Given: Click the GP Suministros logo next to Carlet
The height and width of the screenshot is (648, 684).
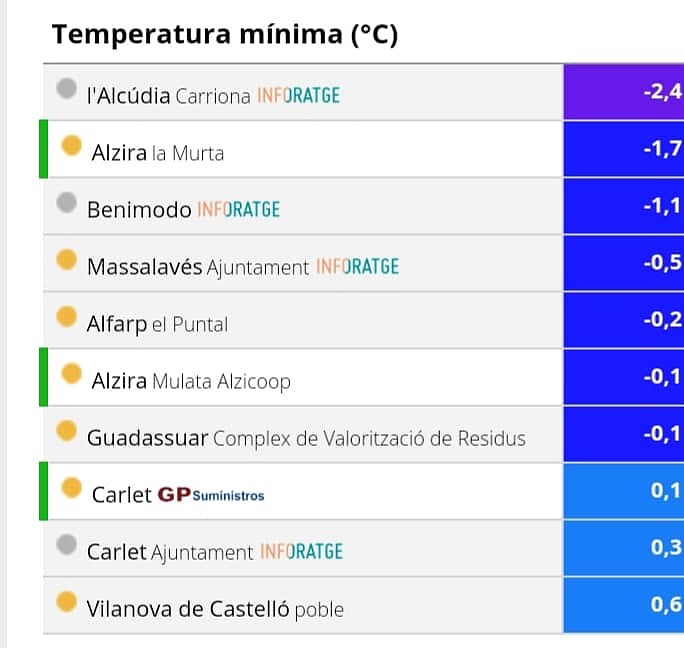Looking at the screenshot, I should click(211, 495).
